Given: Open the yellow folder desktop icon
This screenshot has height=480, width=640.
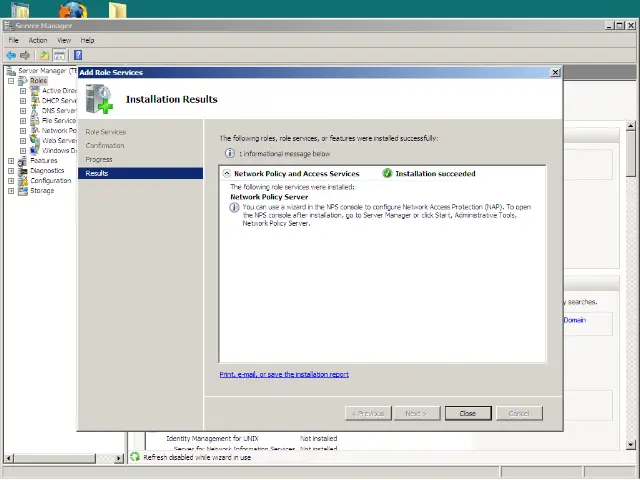Looking at the screenshot, I should click(118, 10).
